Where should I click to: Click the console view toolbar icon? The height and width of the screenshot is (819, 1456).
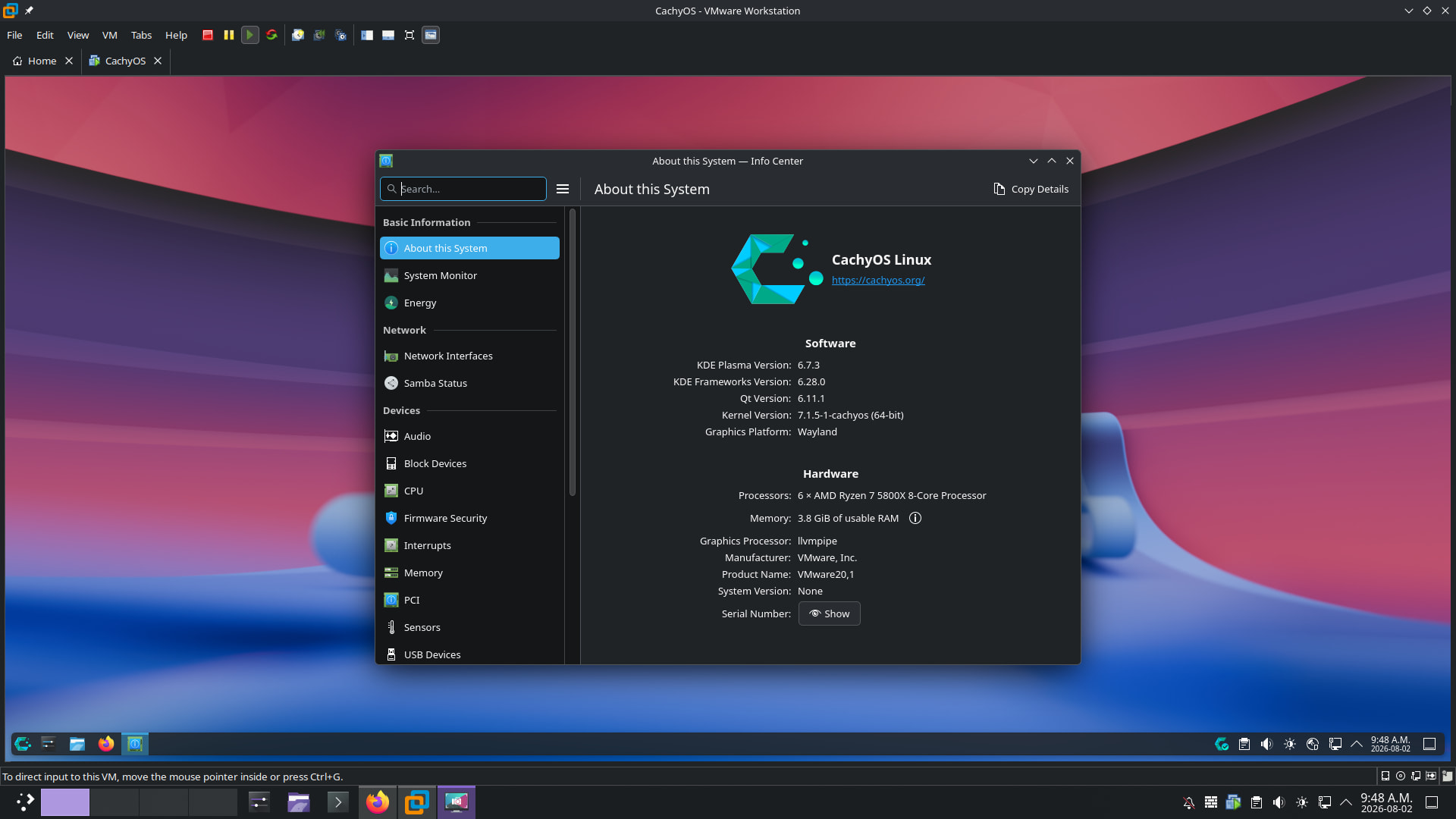(x=431, y=35)
